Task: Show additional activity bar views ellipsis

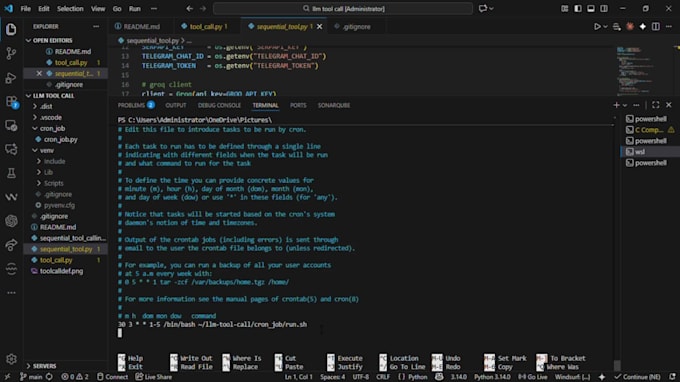Action: tap(11, 293)
